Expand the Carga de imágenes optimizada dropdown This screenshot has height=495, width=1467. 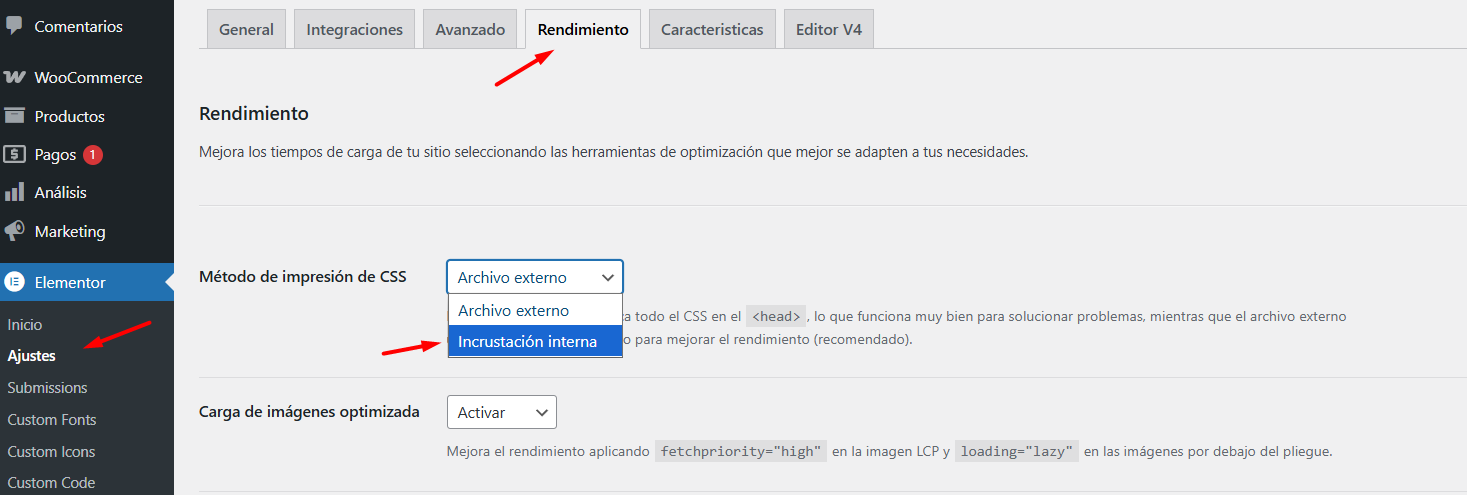(501, 412)
